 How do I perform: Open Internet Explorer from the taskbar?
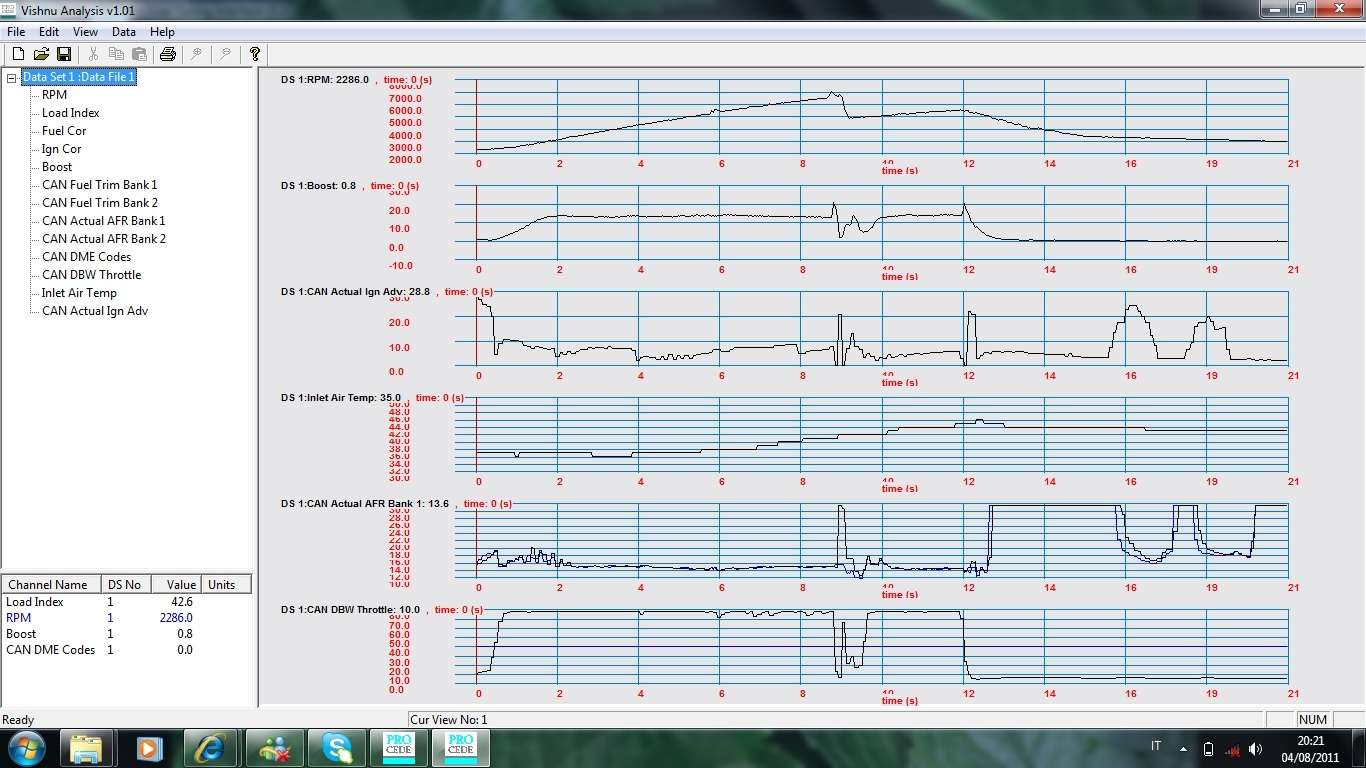point(212,747)
